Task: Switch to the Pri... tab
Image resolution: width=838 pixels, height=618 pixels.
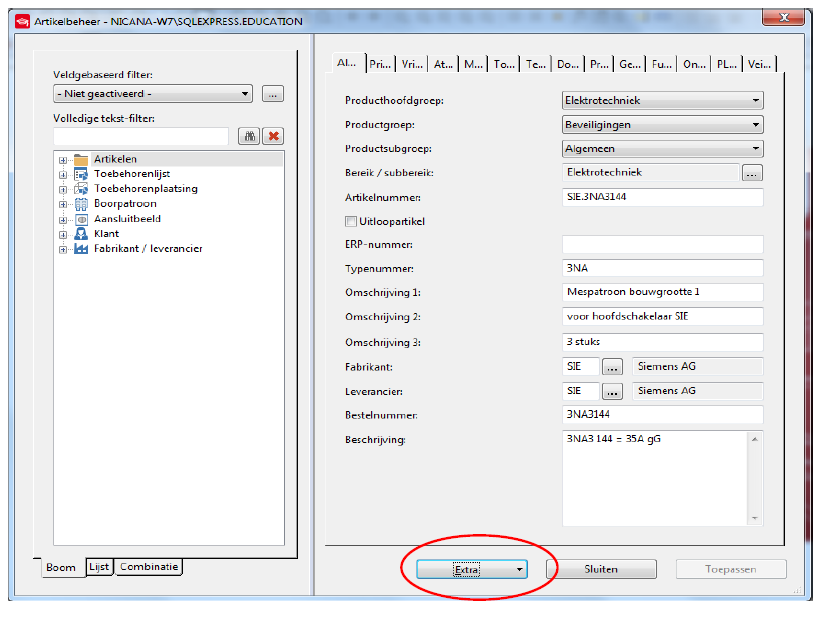Action: 381,64
